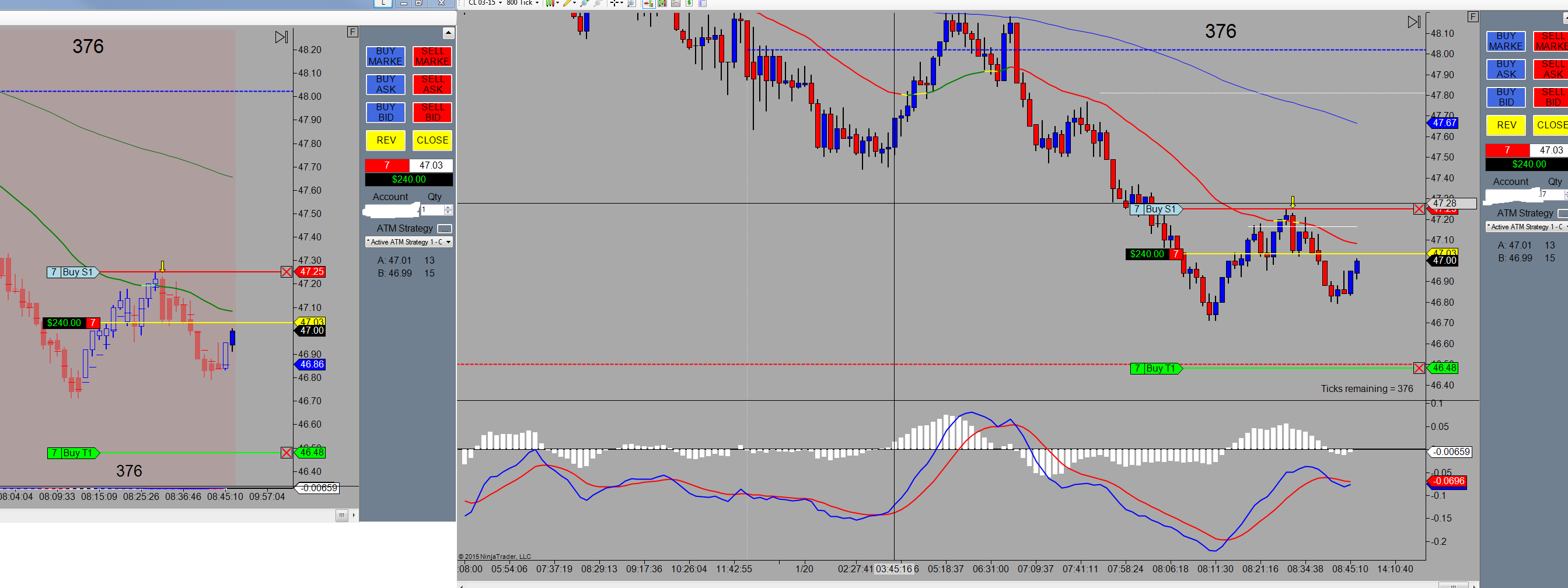Viewport: 1568px width, 588px height.
Task: Jump to latest bar arrow in left chart
Action: pos(281,37)
